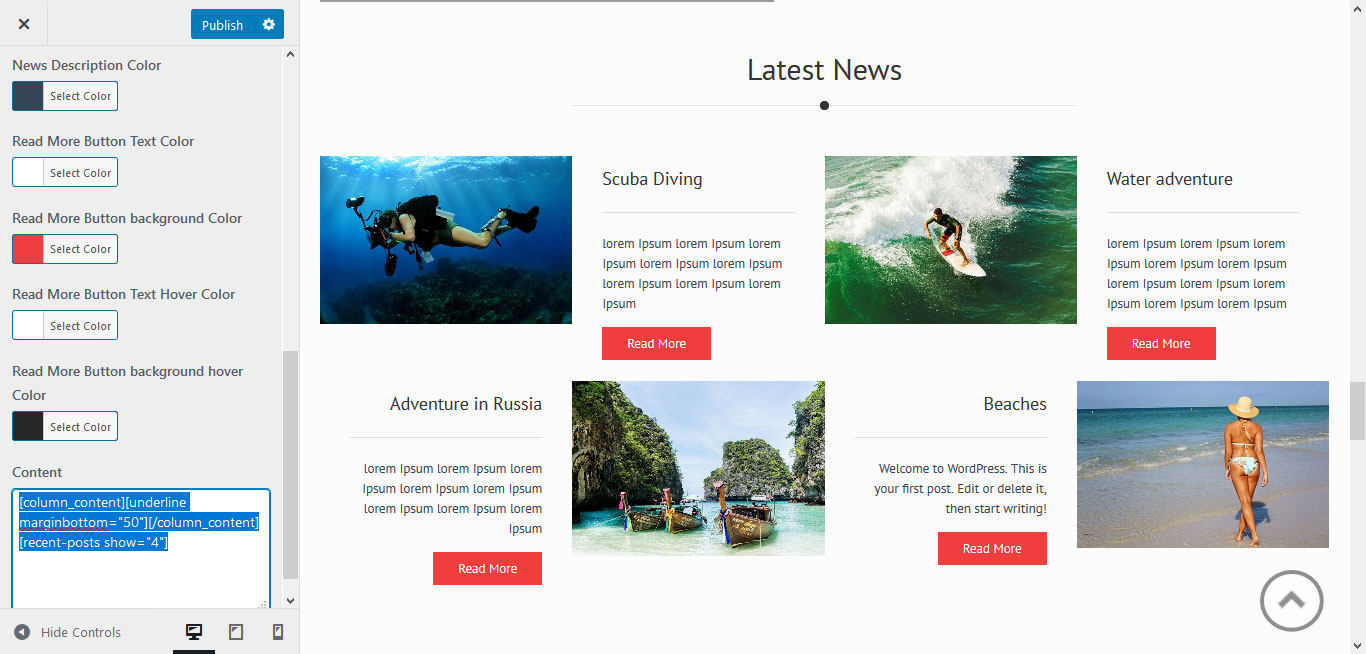1366x654 pixels.
Task: Click the Latest News heading
Action: (824, 70)
